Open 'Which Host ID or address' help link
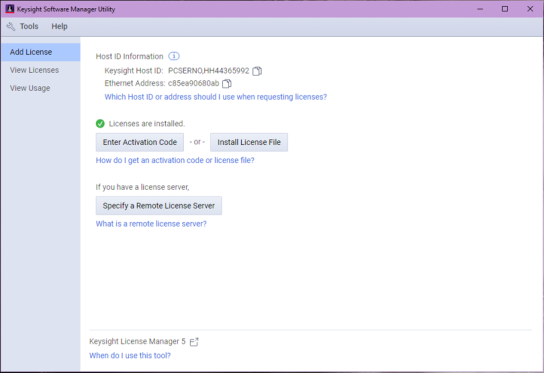544x373 pixels. pyautogui.click(x=216, y=97)
